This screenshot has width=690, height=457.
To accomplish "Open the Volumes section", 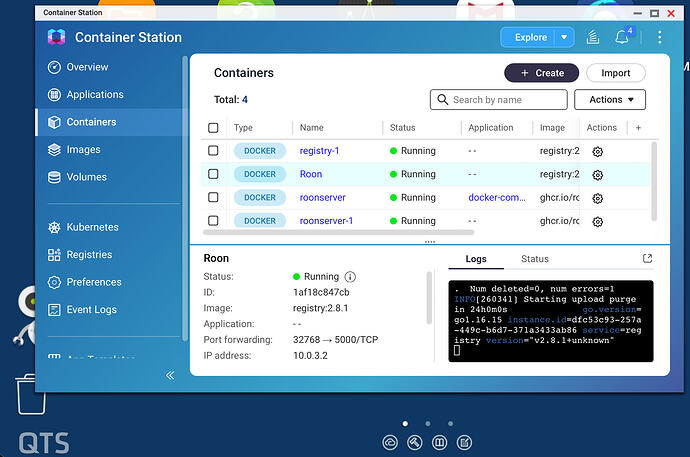I will (77, 177).
